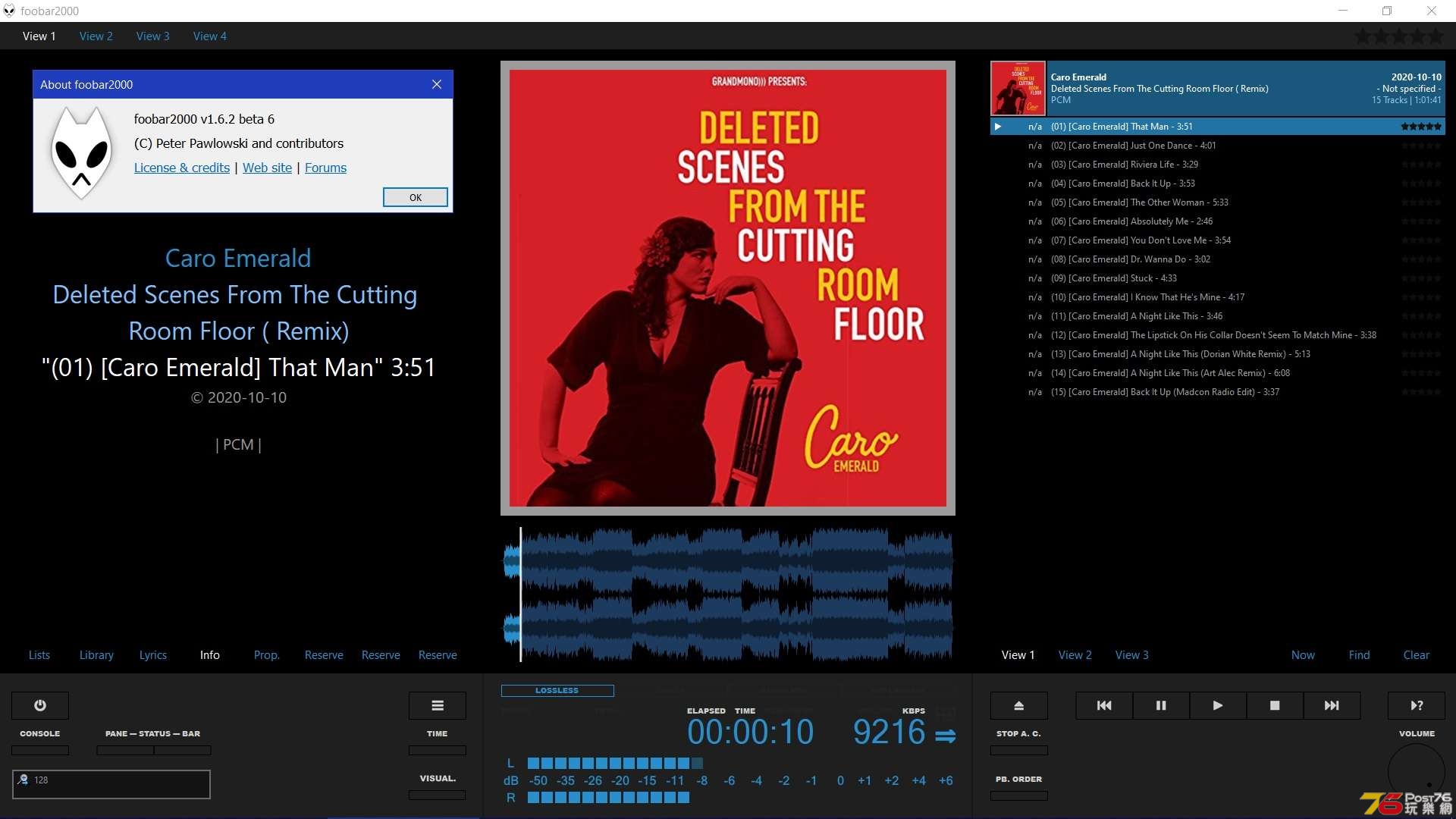Click the now-playing arrow beside That Man

pos(998,127)
